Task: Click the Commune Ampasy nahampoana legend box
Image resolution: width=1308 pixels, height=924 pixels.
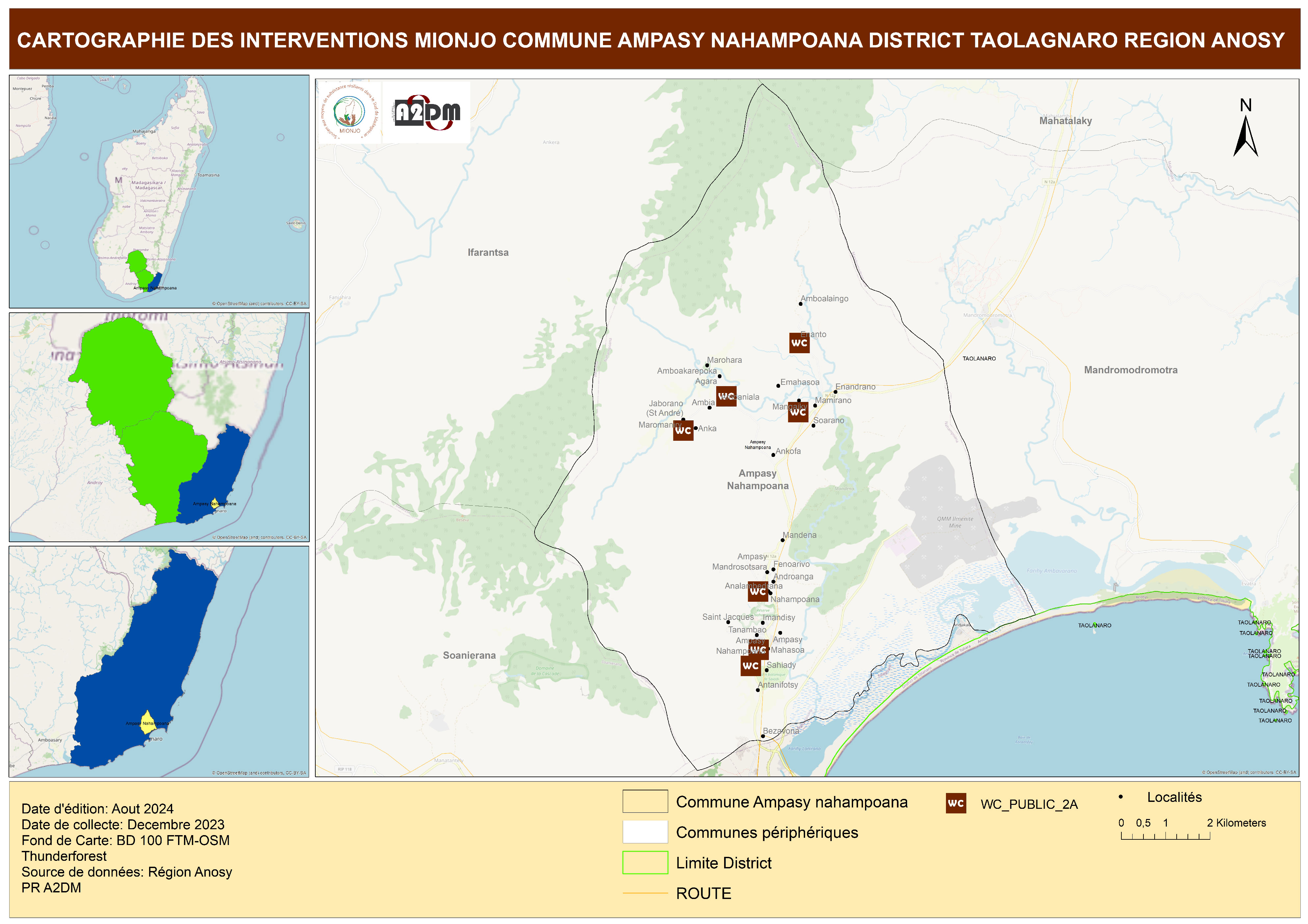Action: (x=645, y=802)
